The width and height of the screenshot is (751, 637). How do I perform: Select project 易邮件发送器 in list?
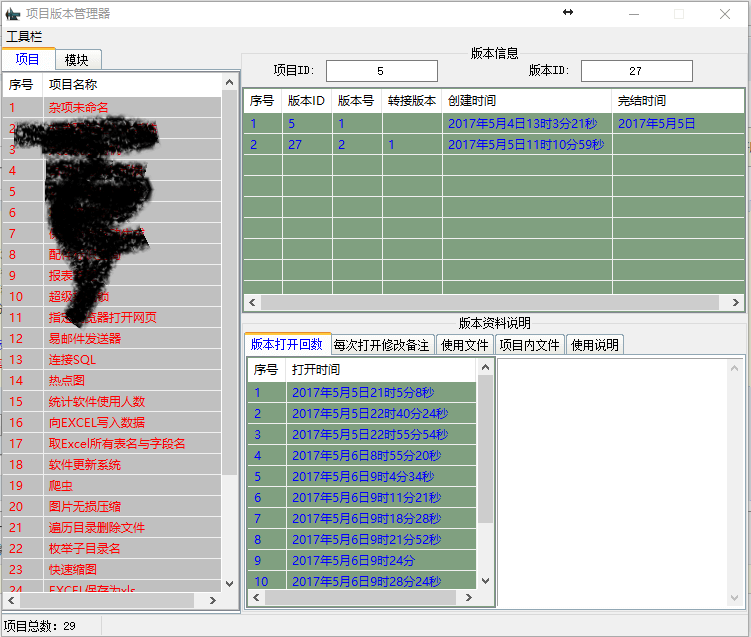tap(85, 339)
